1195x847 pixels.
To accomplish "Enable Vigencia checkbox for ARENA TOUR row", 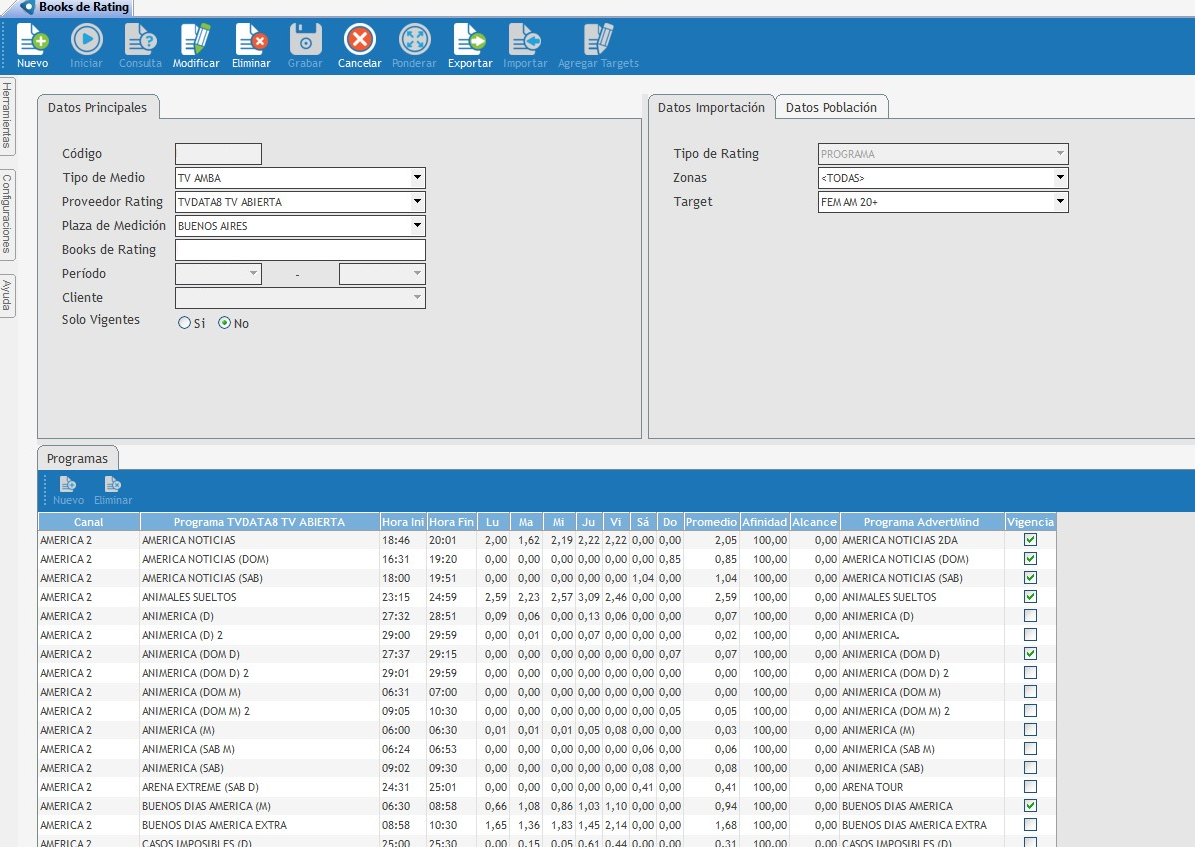I will click(1030, 787).
